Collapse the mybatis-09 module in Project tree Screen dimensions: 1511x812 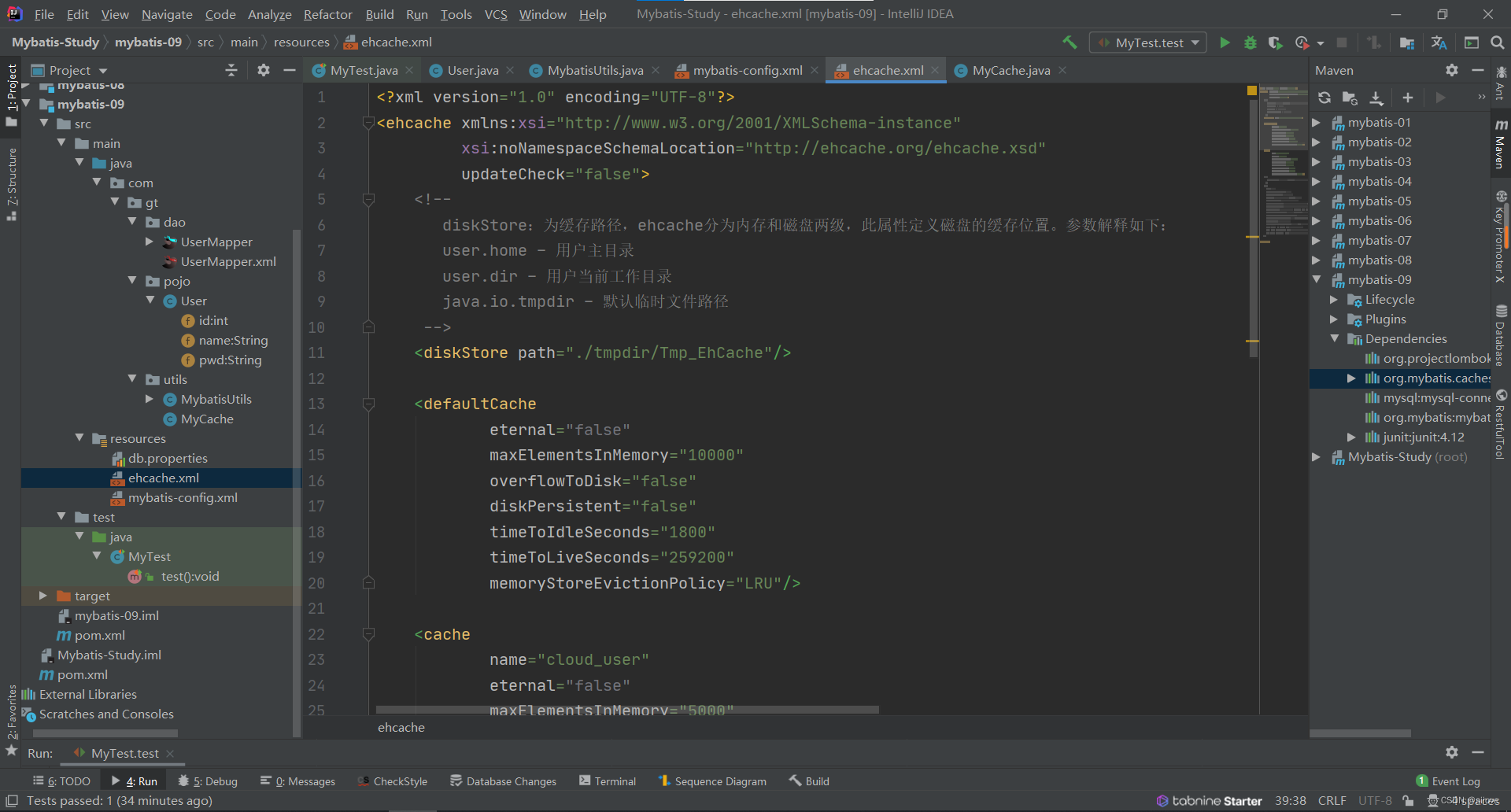click(27, 104)
